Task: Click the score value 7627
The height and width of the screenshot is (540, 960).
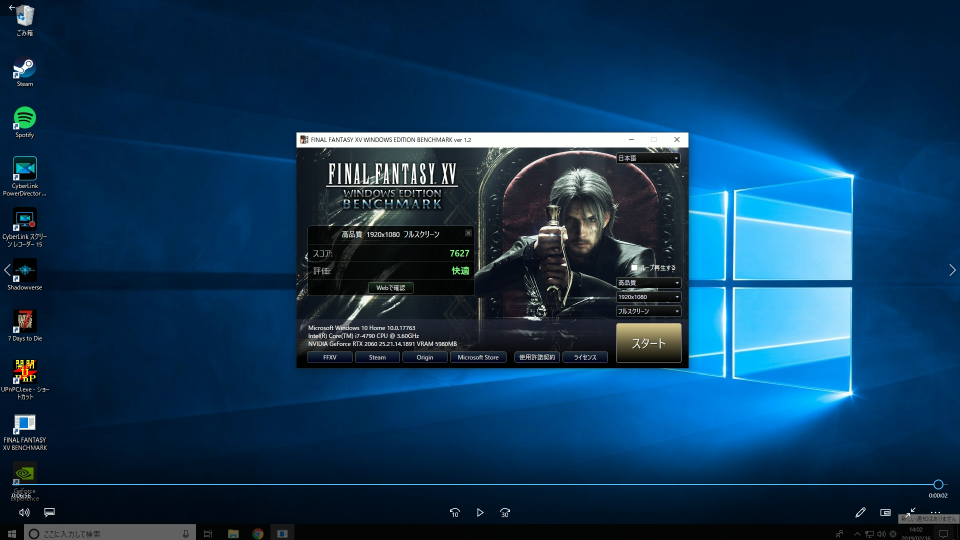Action: (x=459, y=253)
